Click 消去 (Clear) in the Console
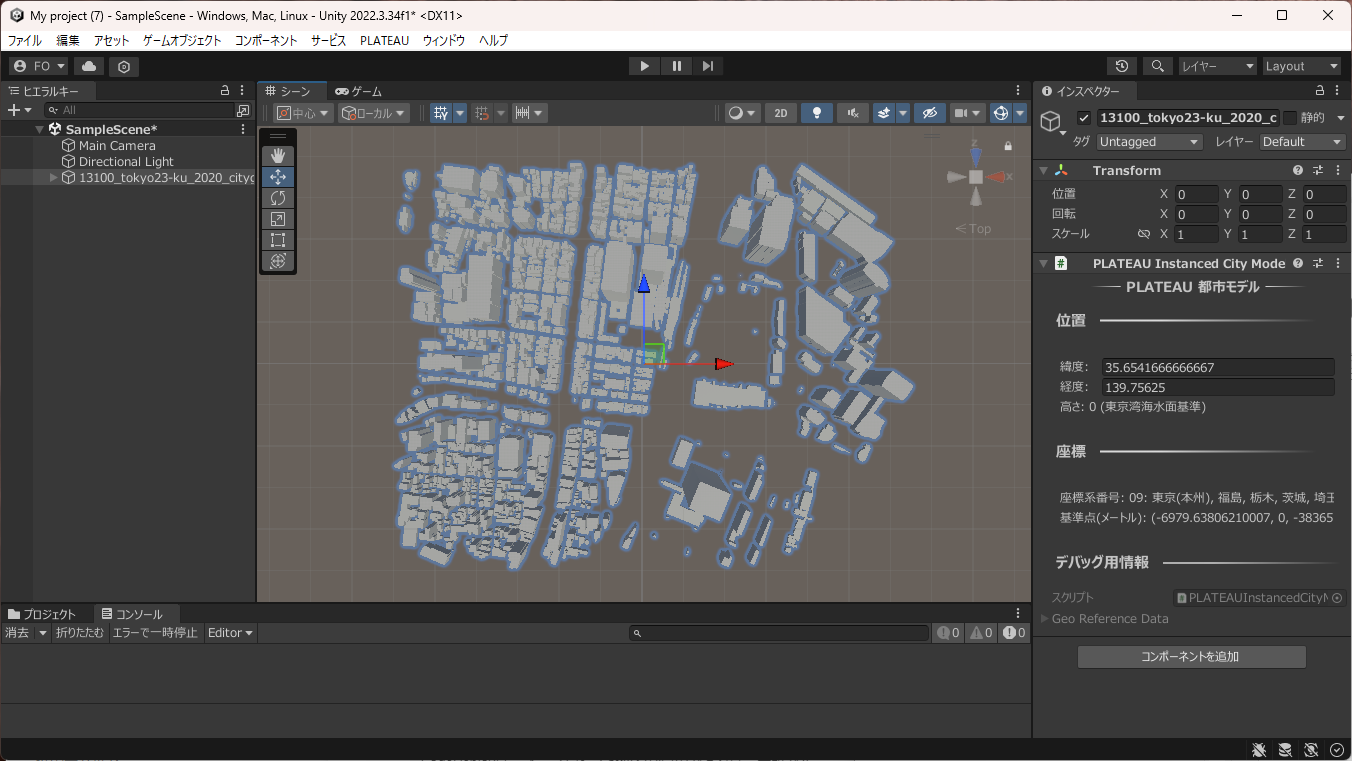Image resolution: width=1352 pixels, height=761 pixels. [17, 633]
